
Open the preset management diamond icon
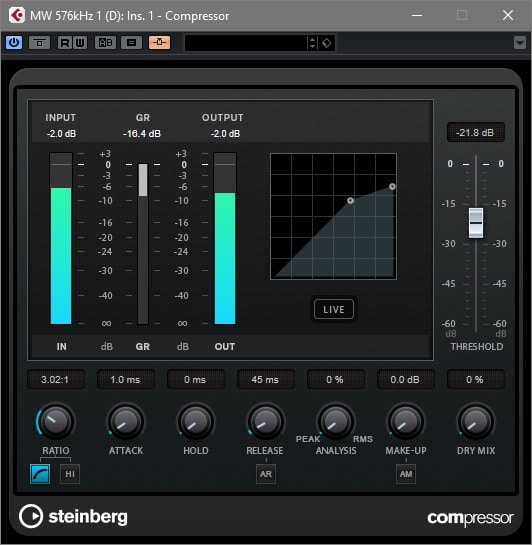pos(327,43)
